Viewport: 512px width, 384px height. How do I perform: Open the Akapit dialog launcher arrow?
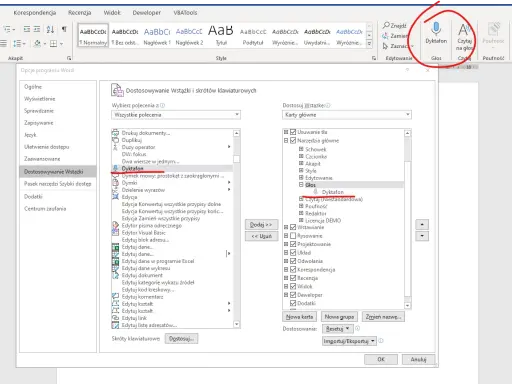pyautogui.click(x=69, y=58)
